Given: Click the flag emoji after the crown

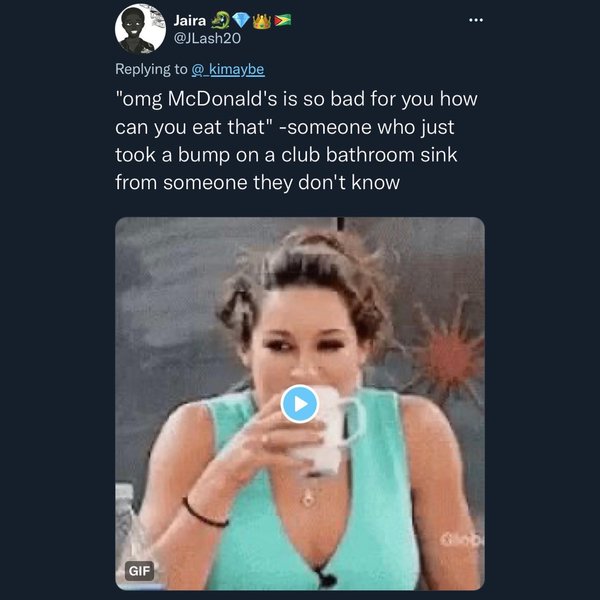Looking at the screenshot, I should pos(283,20).
